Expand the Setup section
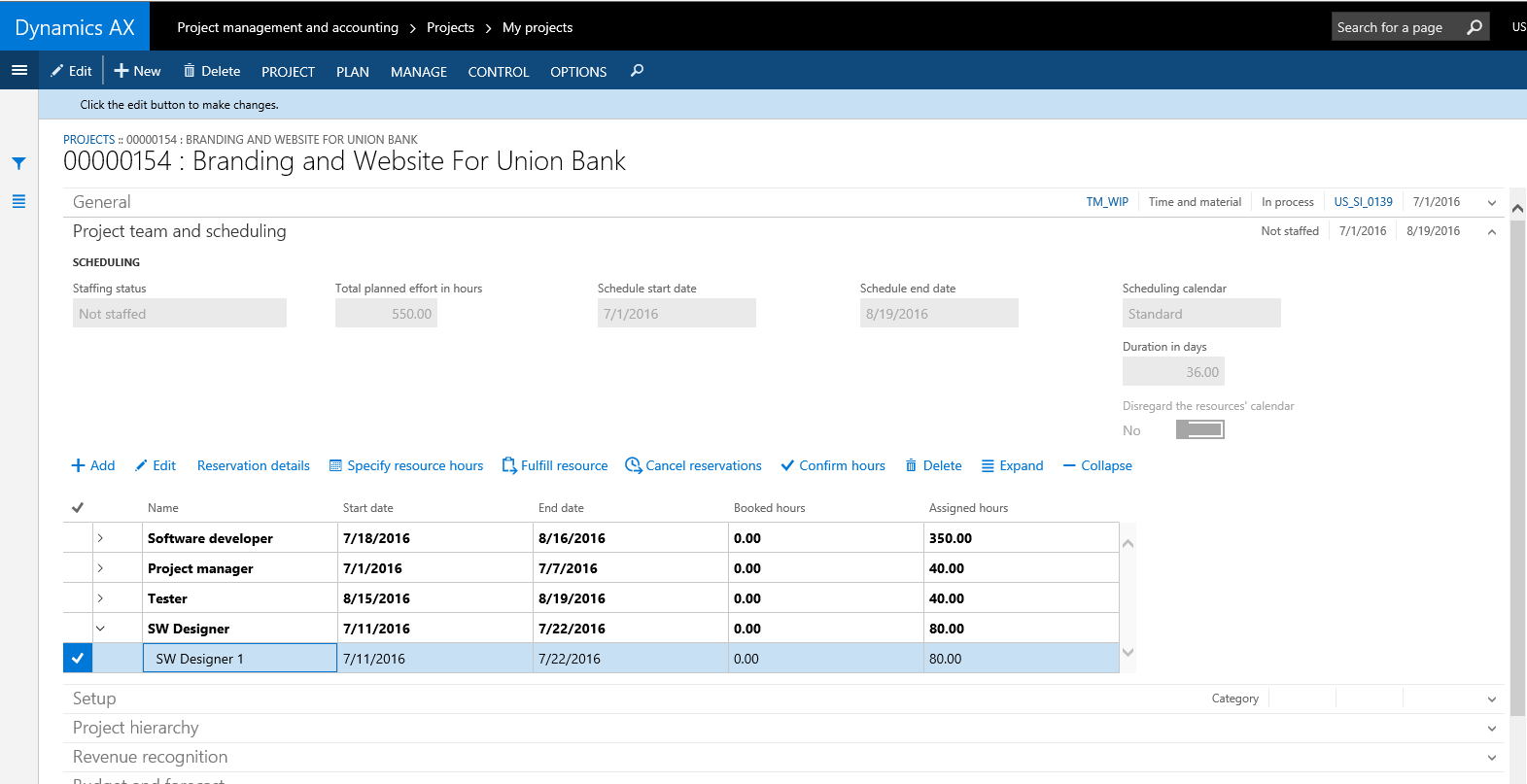The height and width of the screenshot is (784, 1527). pos(1492,699)
